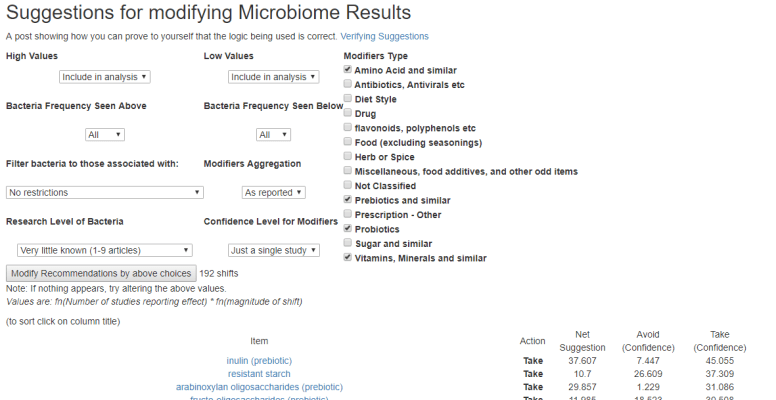Check the Herb or Spice checkbox

(347, 157)
